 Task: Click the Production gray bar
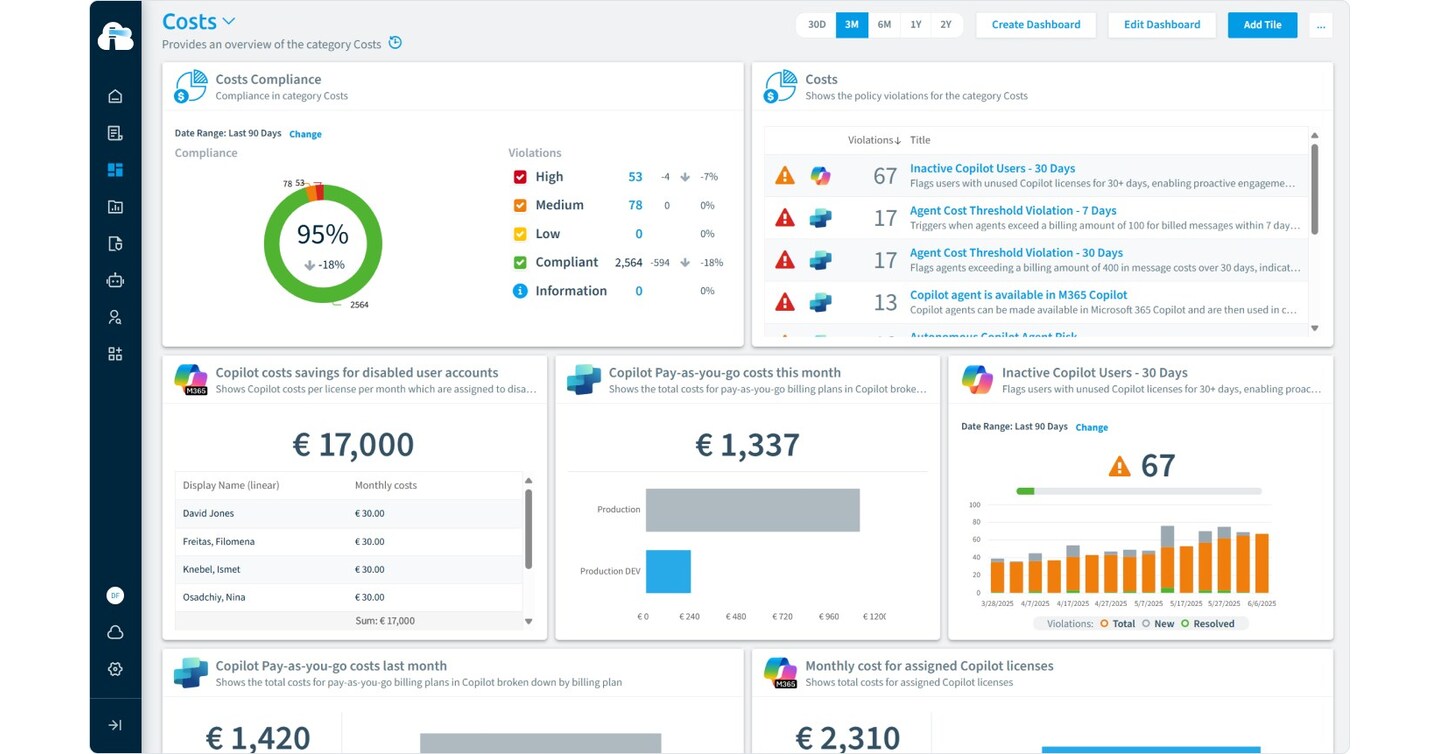click(x=752, y=510)
